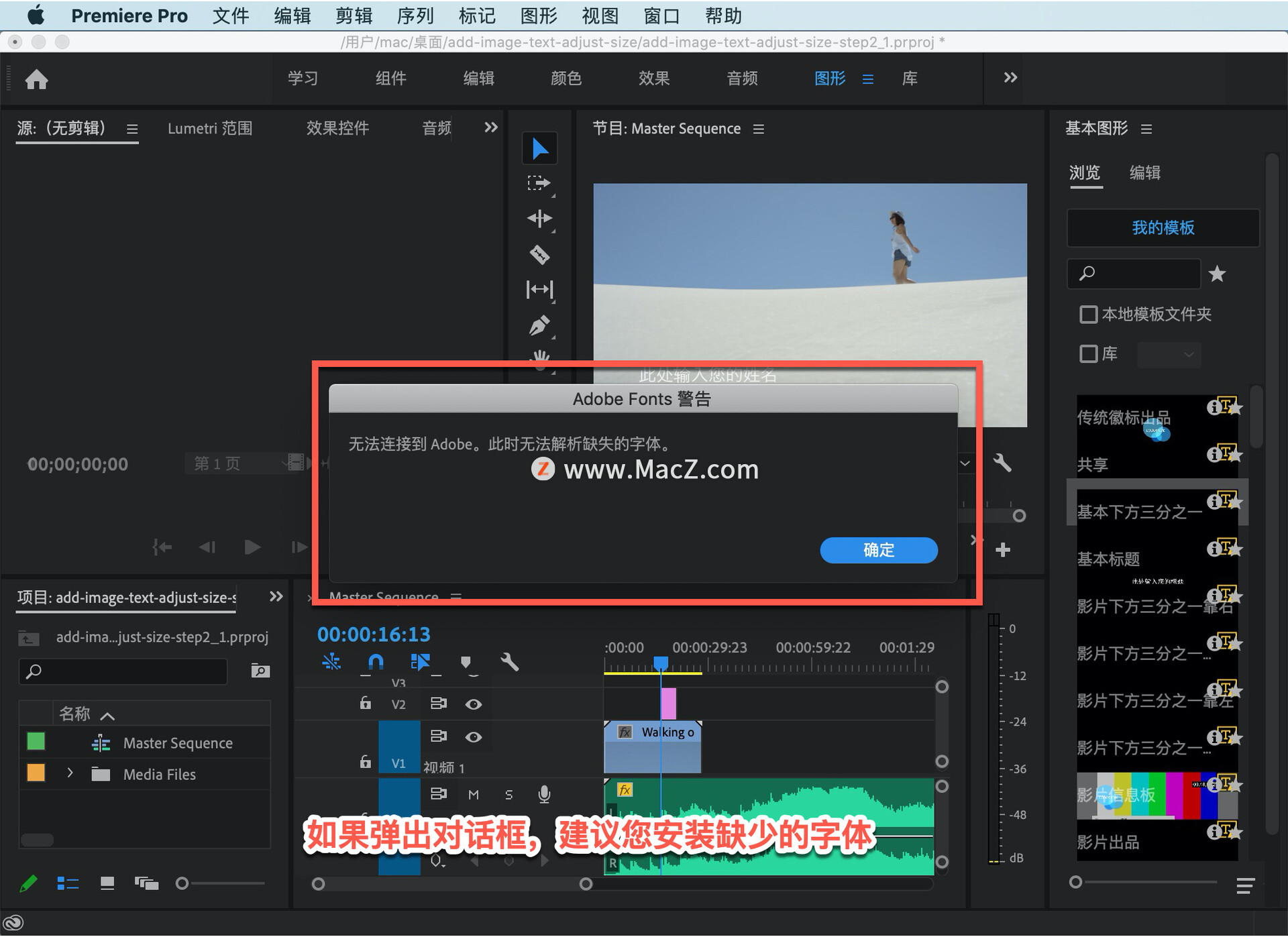Open the Source panel menu
The width and height of the screenshot is (1288, 937).
coord(132,129)
